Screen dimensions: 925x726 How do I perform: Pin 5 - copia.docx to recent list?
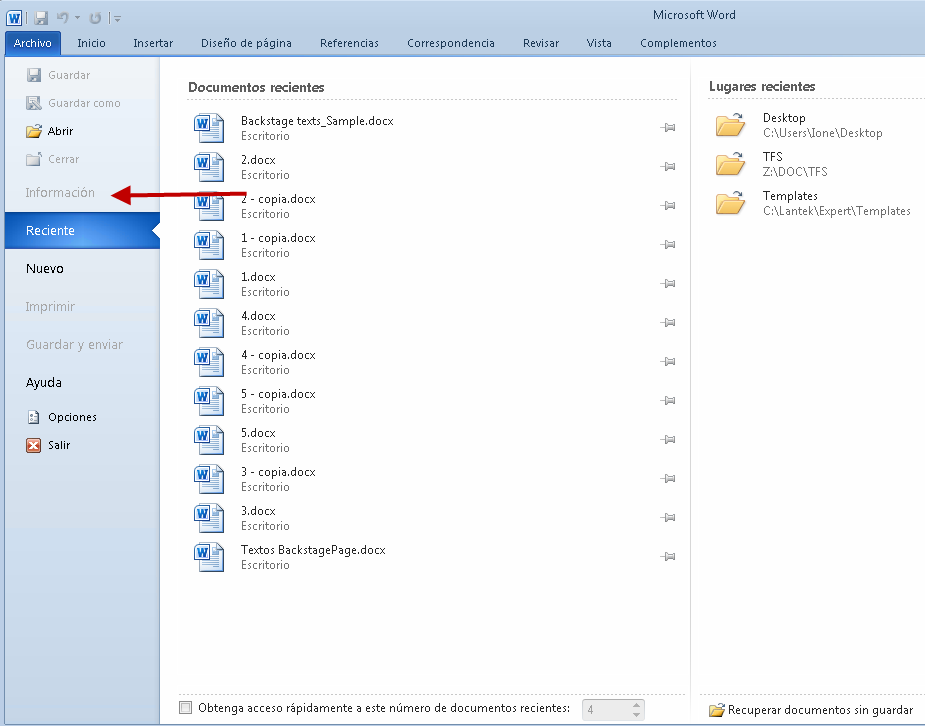pyautogui.click(x=668, y=400)
